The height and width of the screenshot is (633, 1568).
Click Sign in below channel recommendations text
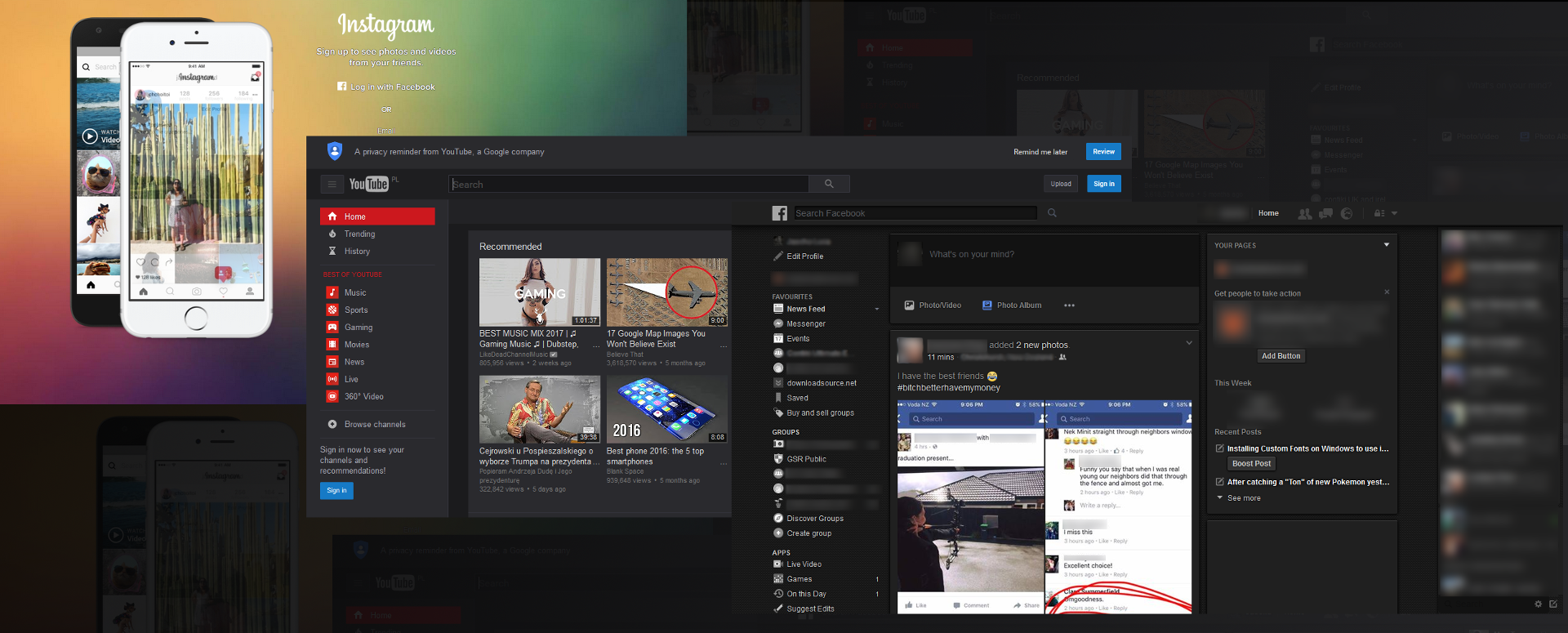pos(336,491)
